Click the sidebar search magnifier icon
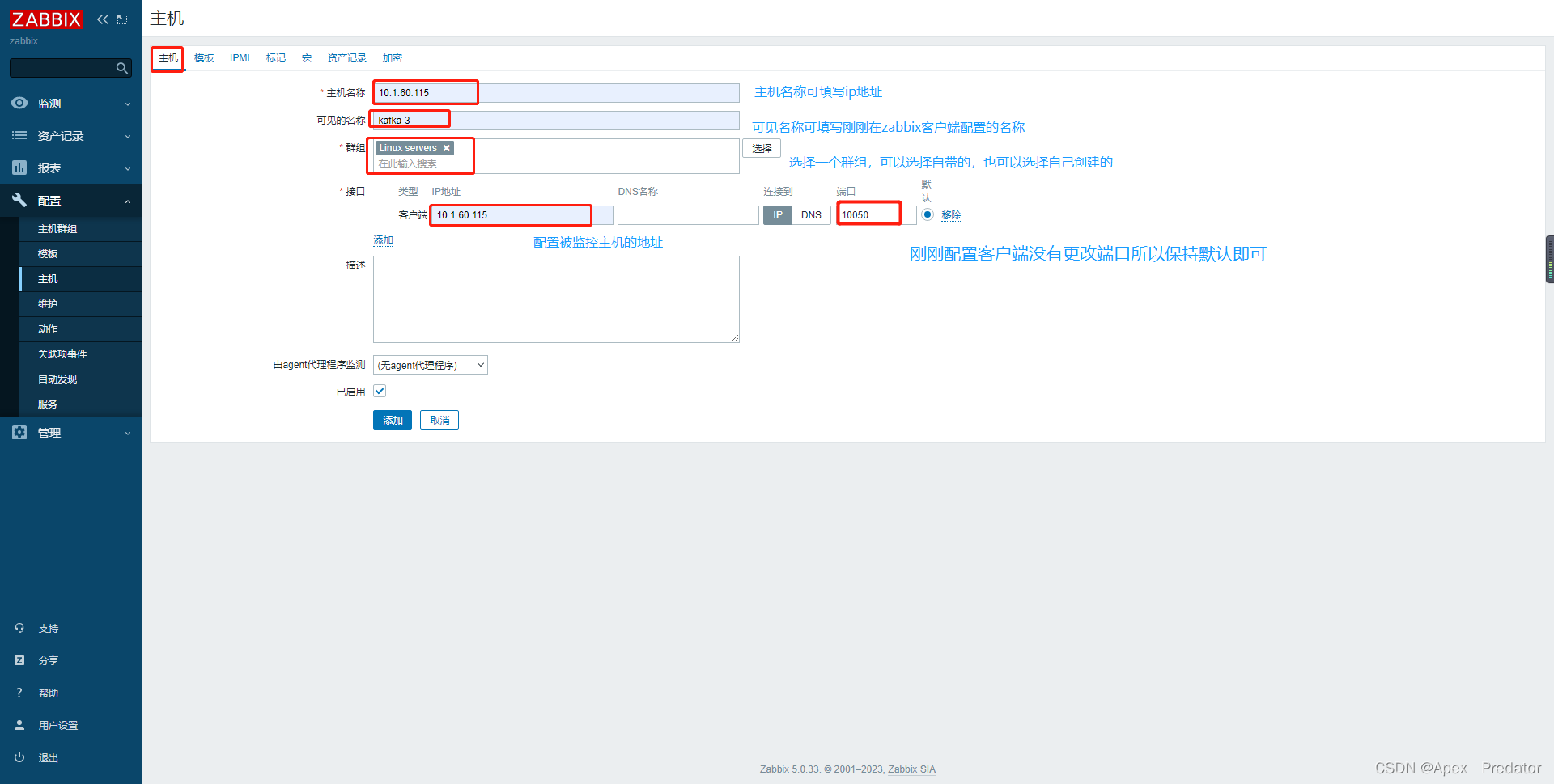1554x784 pixels. 122,68
